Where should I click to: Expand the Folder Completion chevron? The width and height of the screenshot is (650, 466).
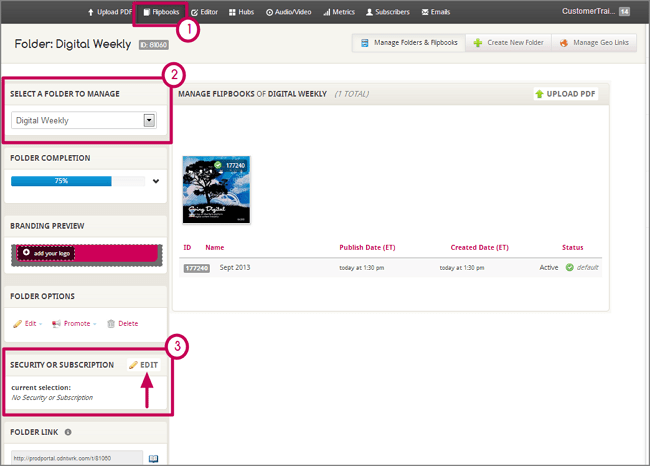[x=156, y=181]
